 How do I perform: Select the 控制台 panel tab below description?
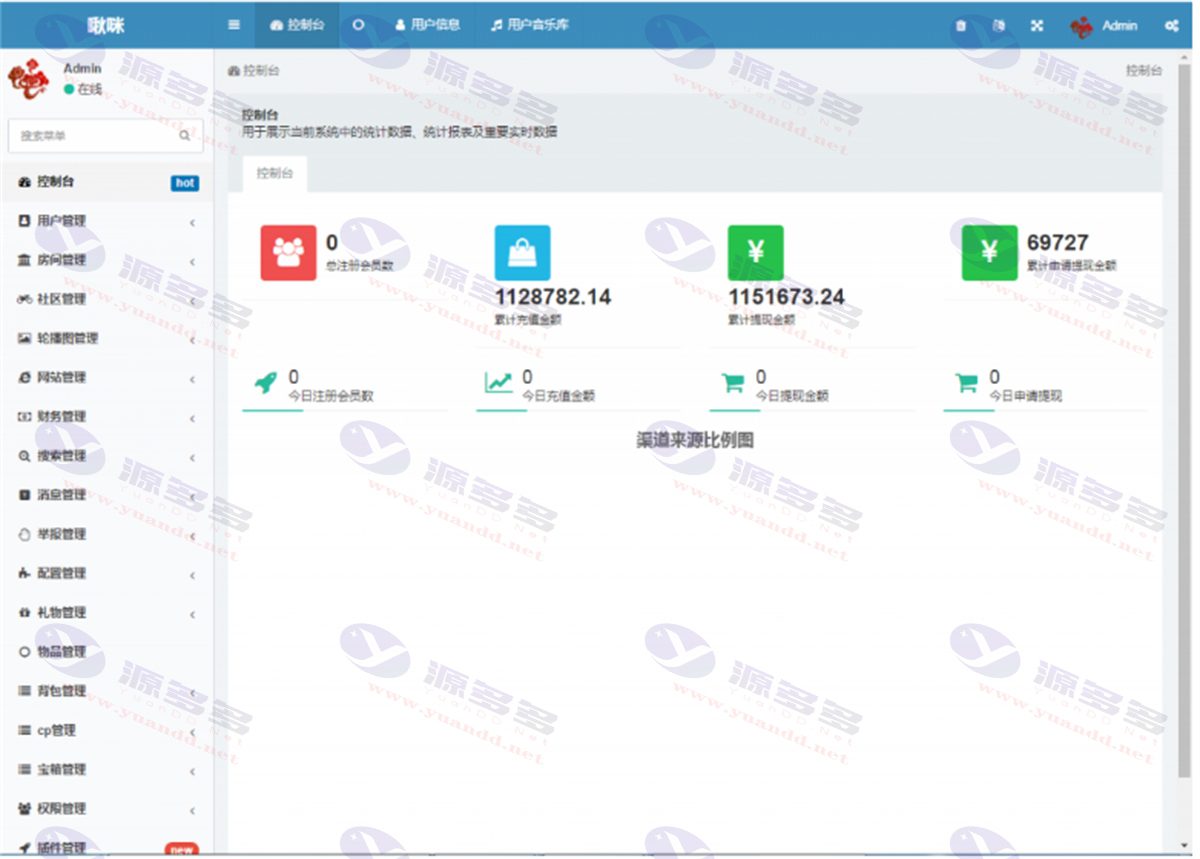(275, 173)
